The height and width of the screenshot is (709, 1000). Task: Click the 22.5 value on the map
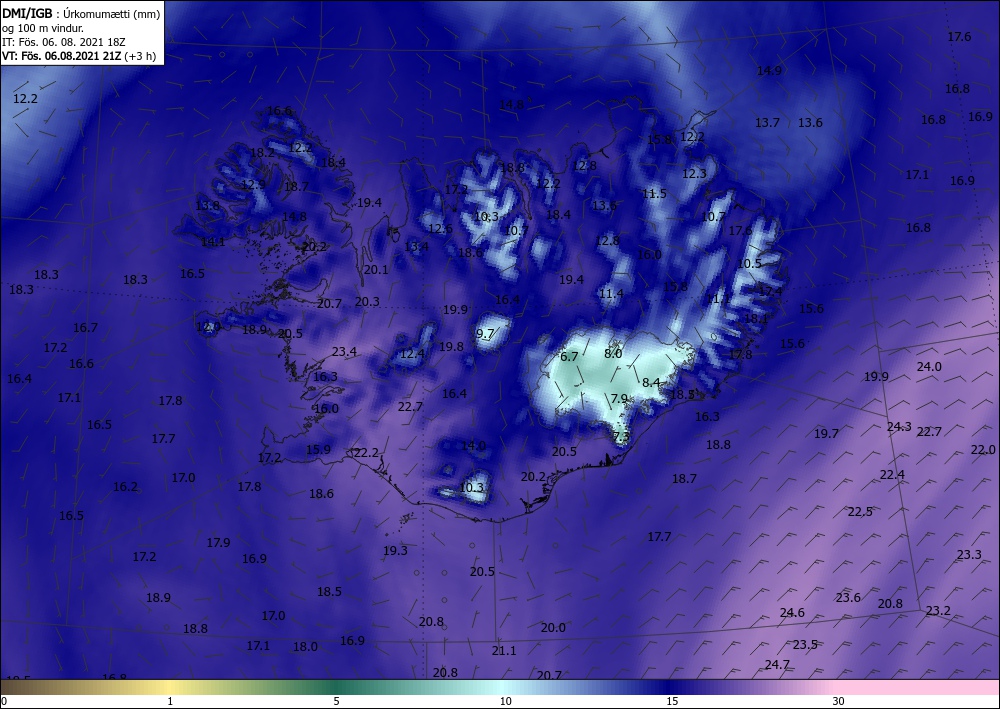click(x=860, y=511)
